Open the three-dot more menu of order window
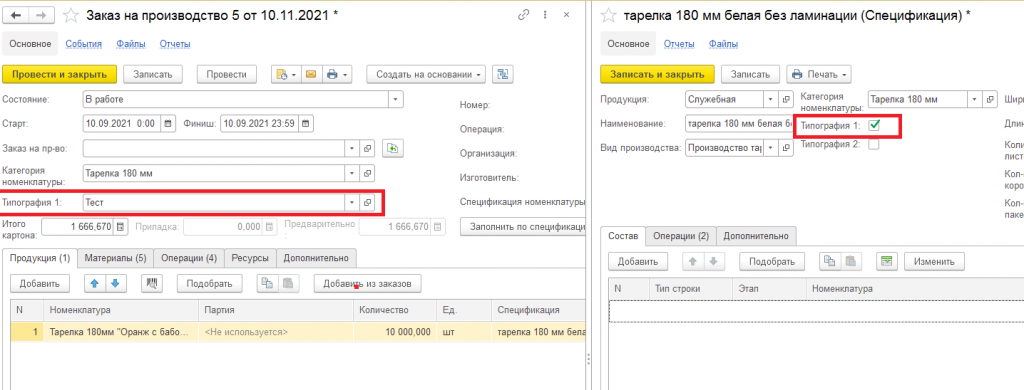Viewport: 1024px width, 390px height. point(545,14)
